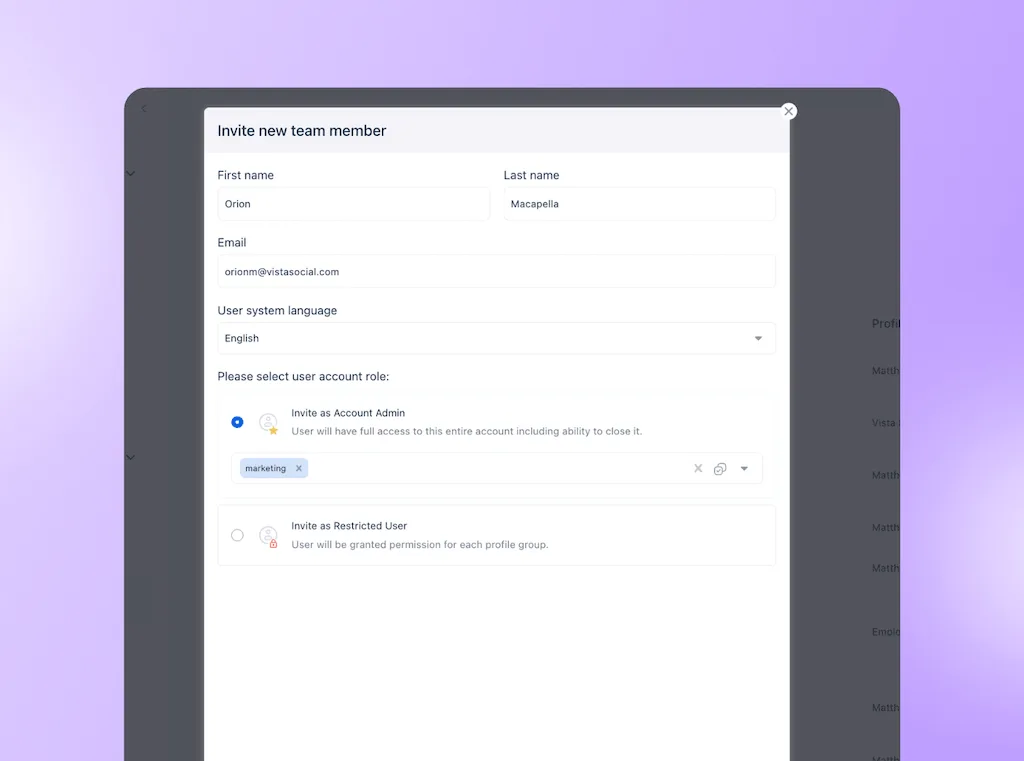This screenshot has height=761, width=1024.
Task: Click the Restricted User lock icon
Action: [268, 536]
